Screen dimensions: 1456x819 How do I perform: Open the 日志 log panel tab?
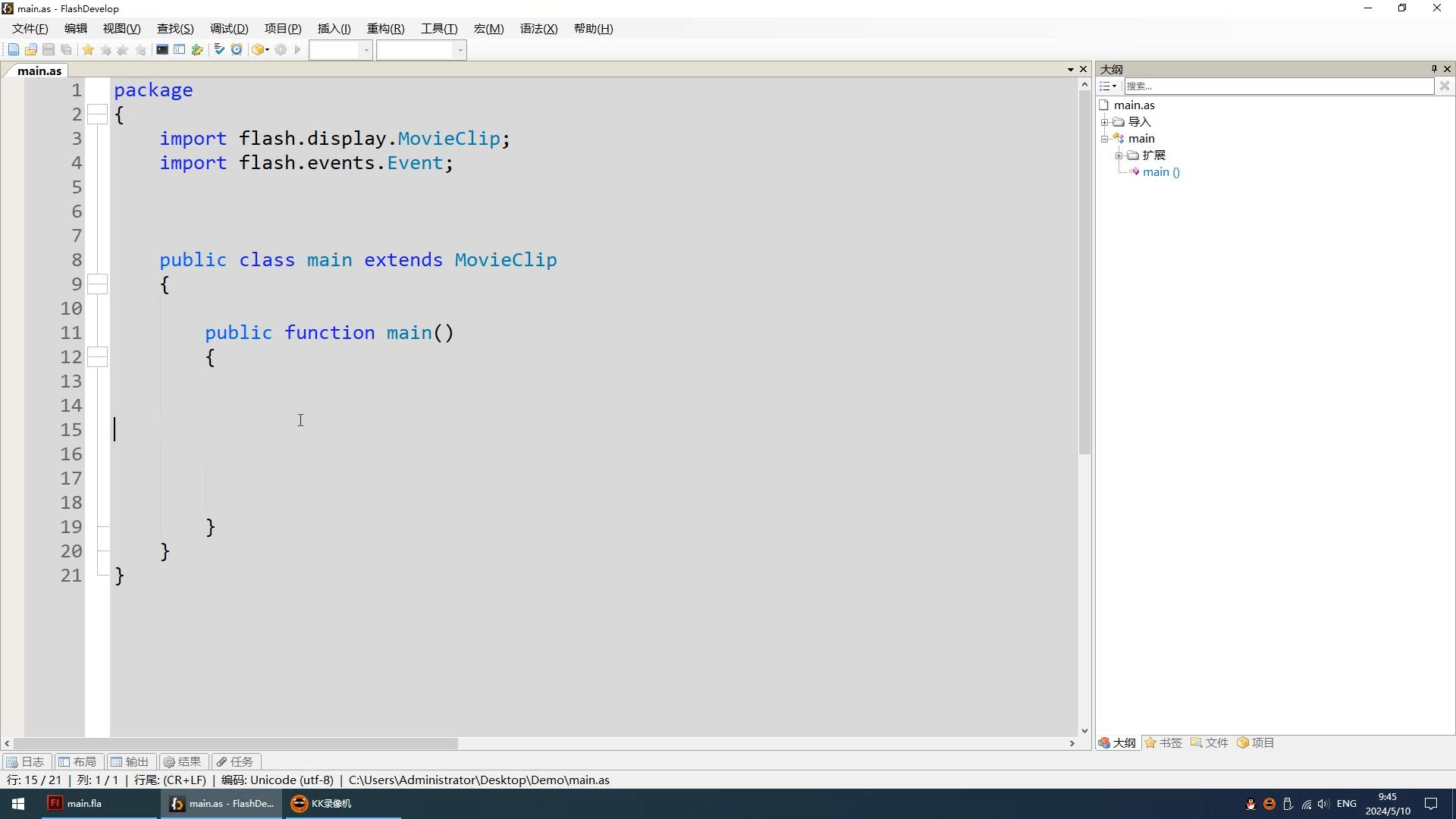coord(26,762)
